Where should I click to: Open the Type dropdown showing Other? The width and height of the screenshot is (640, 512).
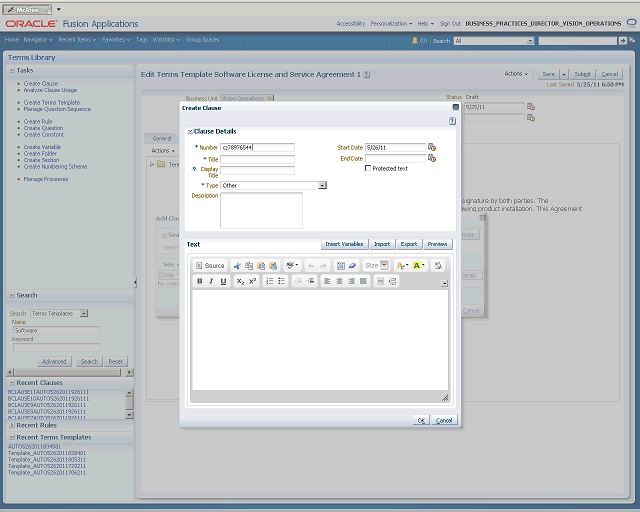point(322,185)
